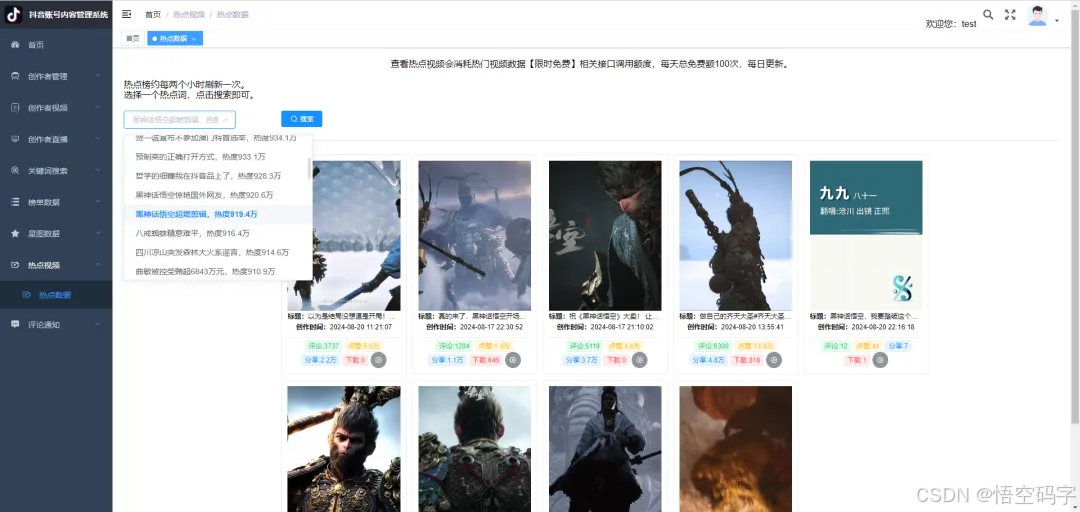Select highlighted option 黑神话悟空超燃剪辑 热度919.4万
The height and width of the screenshot is (512, 1080).
[x=218, y=214]
